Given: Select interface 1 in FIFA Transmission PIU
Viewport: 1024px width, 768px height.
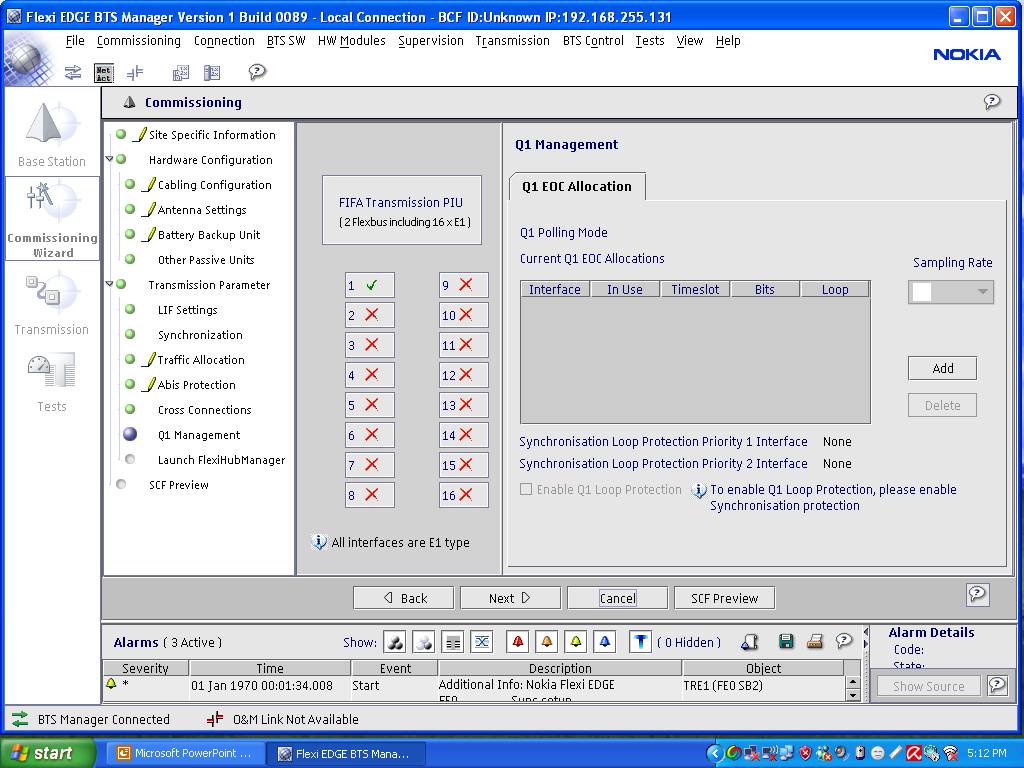Looking at the screenshot, I should pyautogui.click(x=369, y=285).
